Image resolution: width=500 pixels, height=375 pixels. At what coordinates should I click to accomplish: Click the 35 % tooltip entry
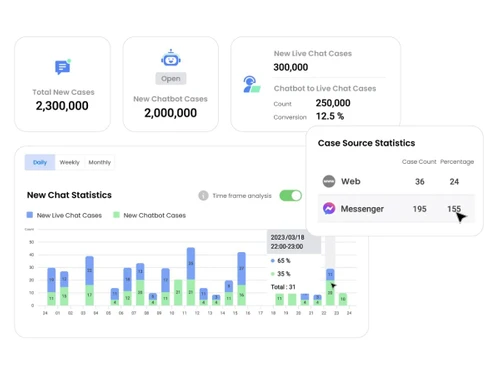click(x=281, y=274)
